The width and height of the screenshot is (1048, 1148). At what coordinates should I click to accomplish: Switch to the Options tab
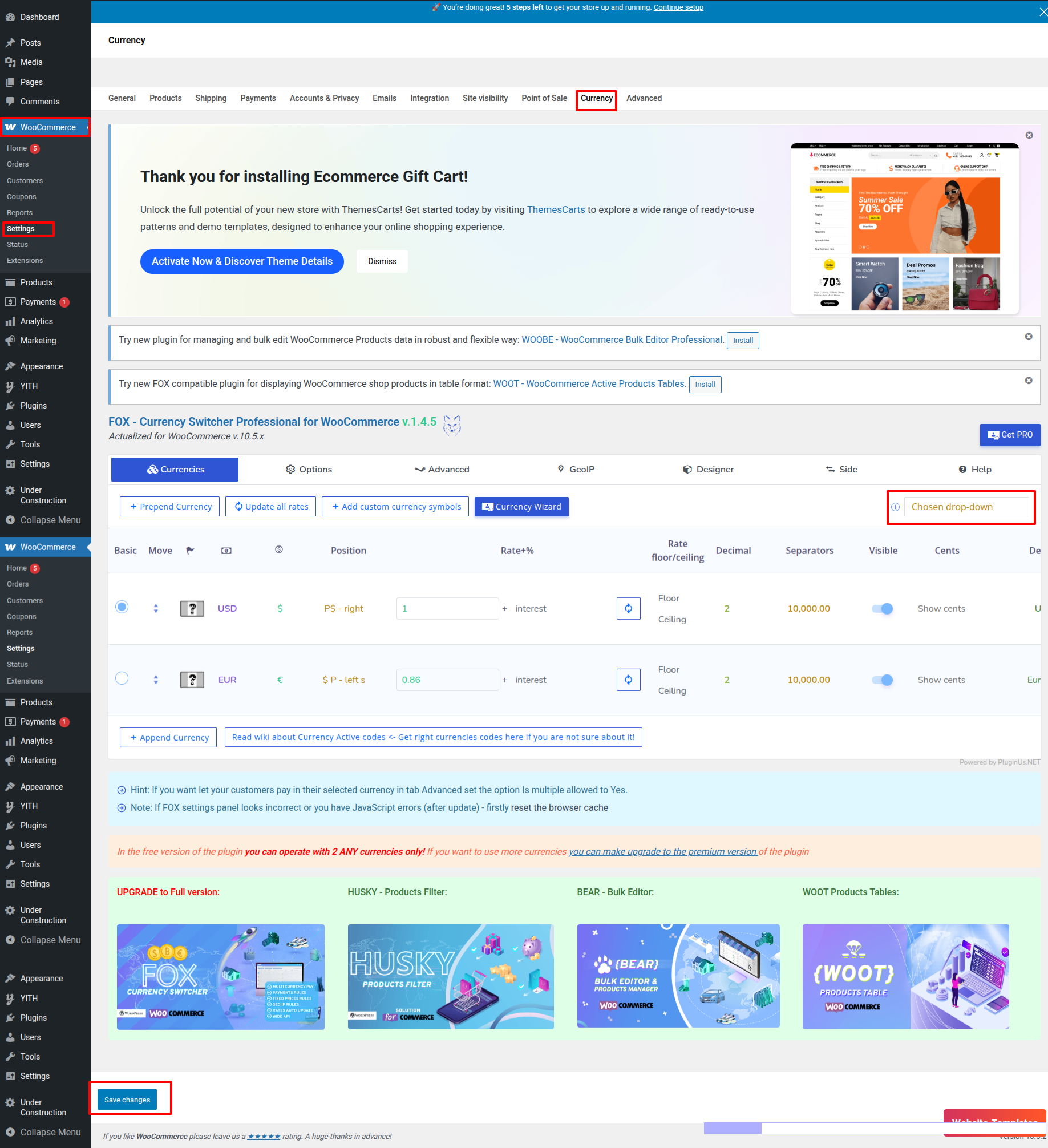pyautogui.click(x=309, y=470)
